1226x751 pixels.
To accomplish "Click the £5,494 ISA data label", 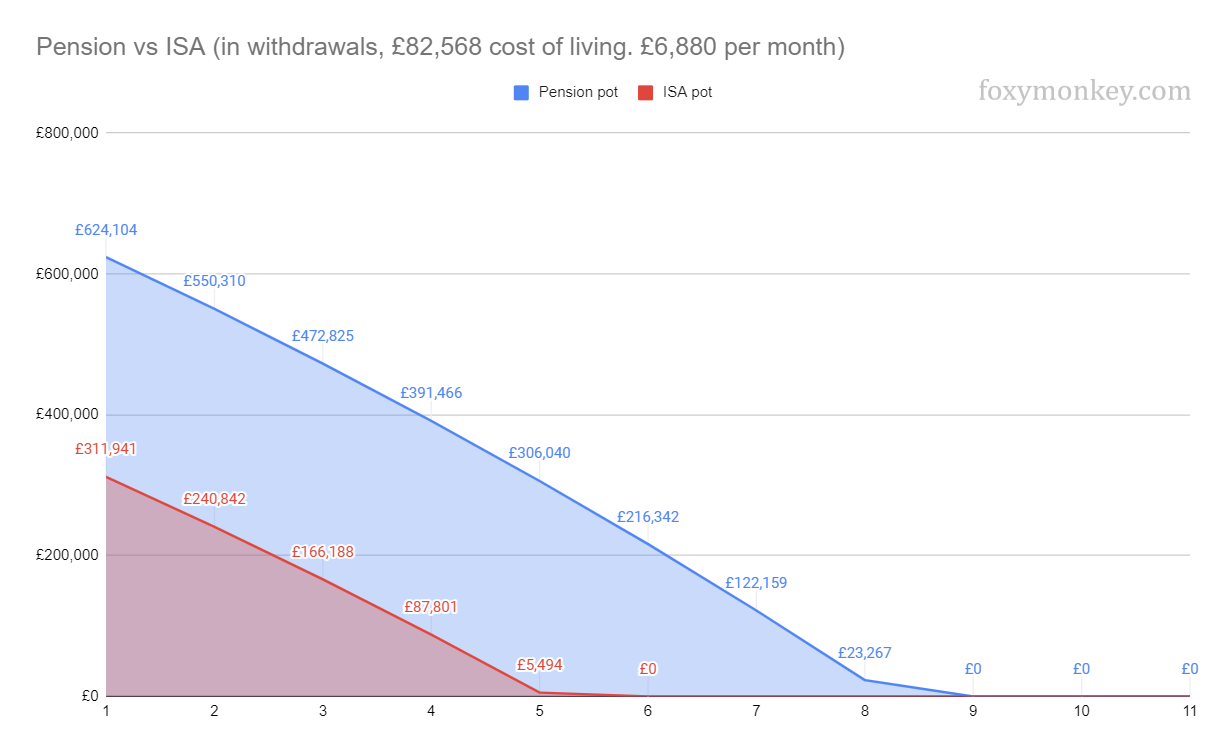I will pyautogui.click(x=539, y=665).
